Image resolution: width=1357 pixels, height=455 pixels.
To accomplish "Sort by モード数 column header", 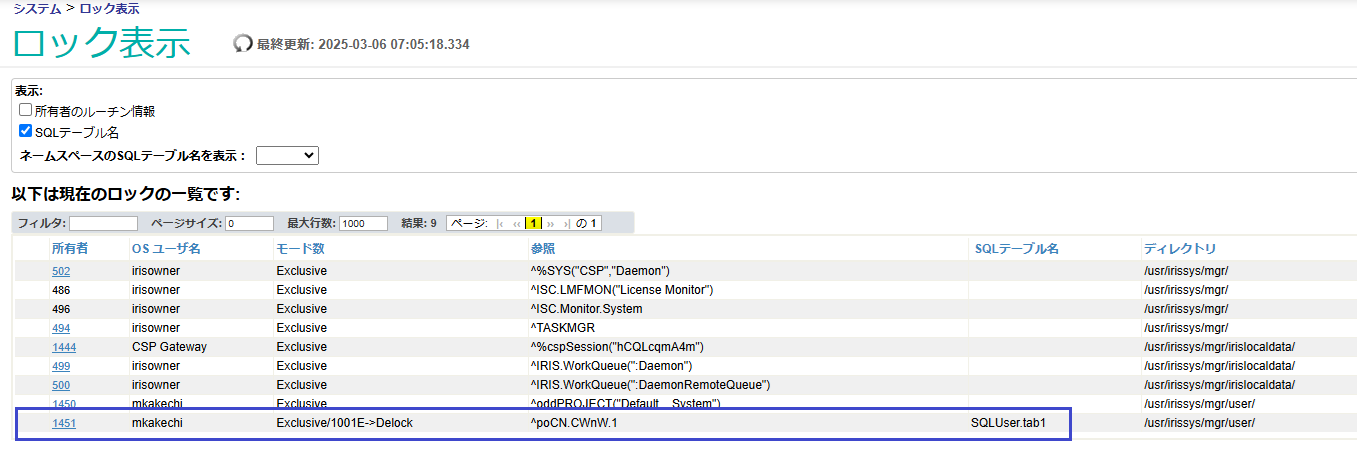I will 300,248.
